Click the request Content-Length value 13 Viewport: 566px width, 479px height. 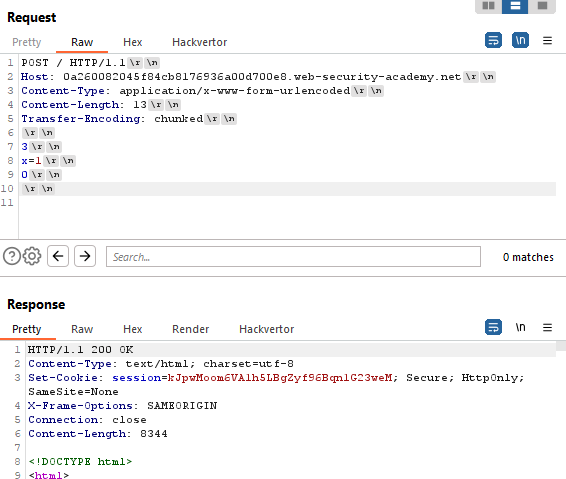pos(140,105)
